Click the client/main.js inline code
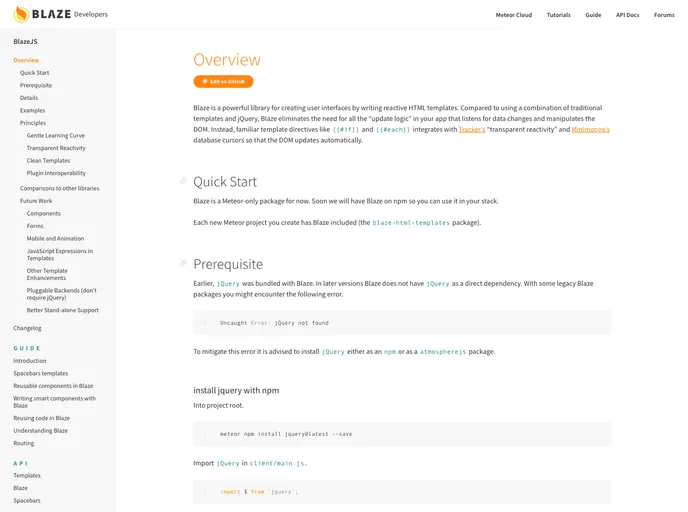 point(277,463)
